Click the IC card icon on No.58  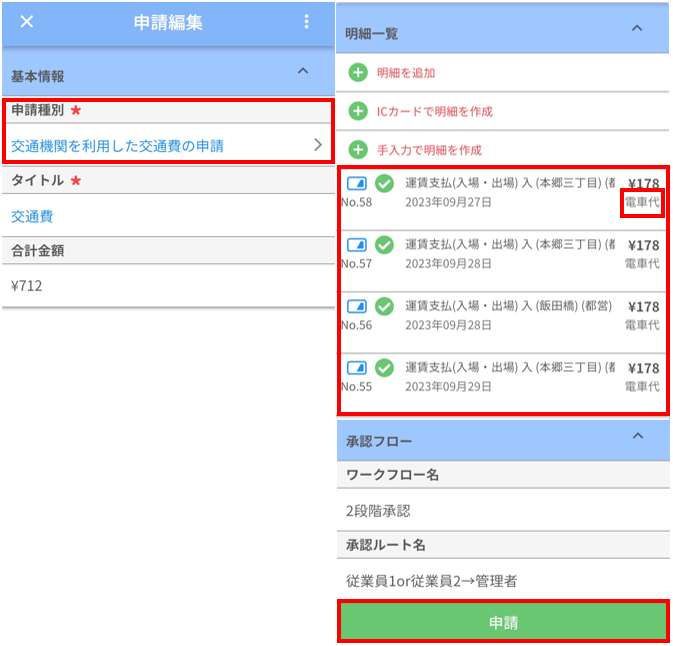(357, 183)
